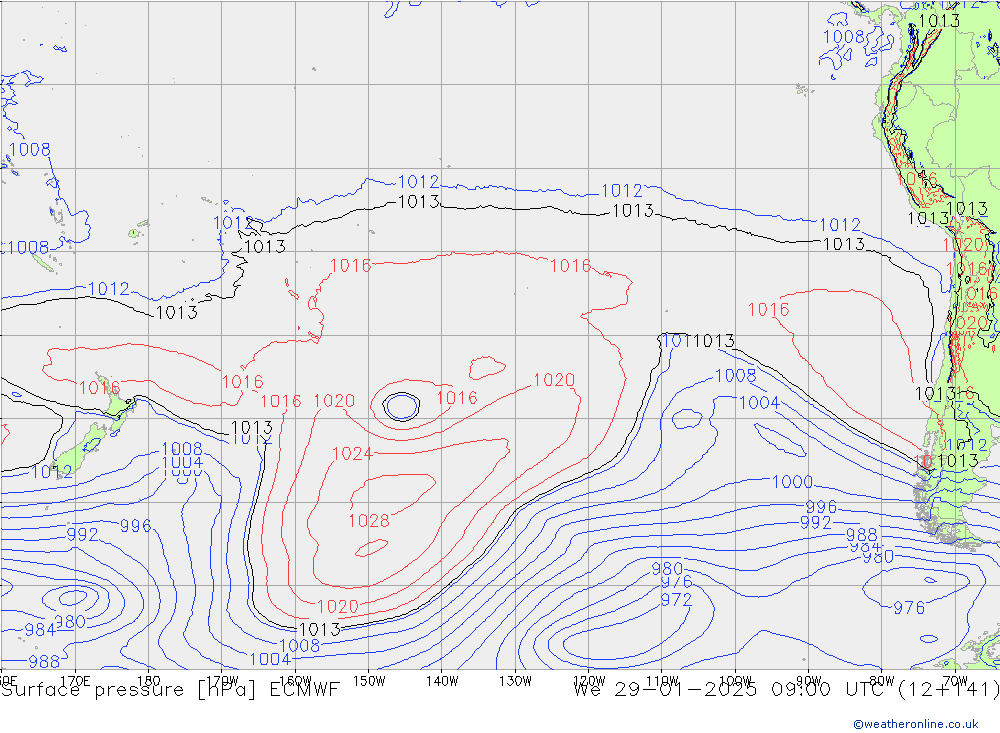This screenshot has width=1000, height=733.
Task: Click the forecast date and time text
Action: pyautogui.click(x=786, y=689)
